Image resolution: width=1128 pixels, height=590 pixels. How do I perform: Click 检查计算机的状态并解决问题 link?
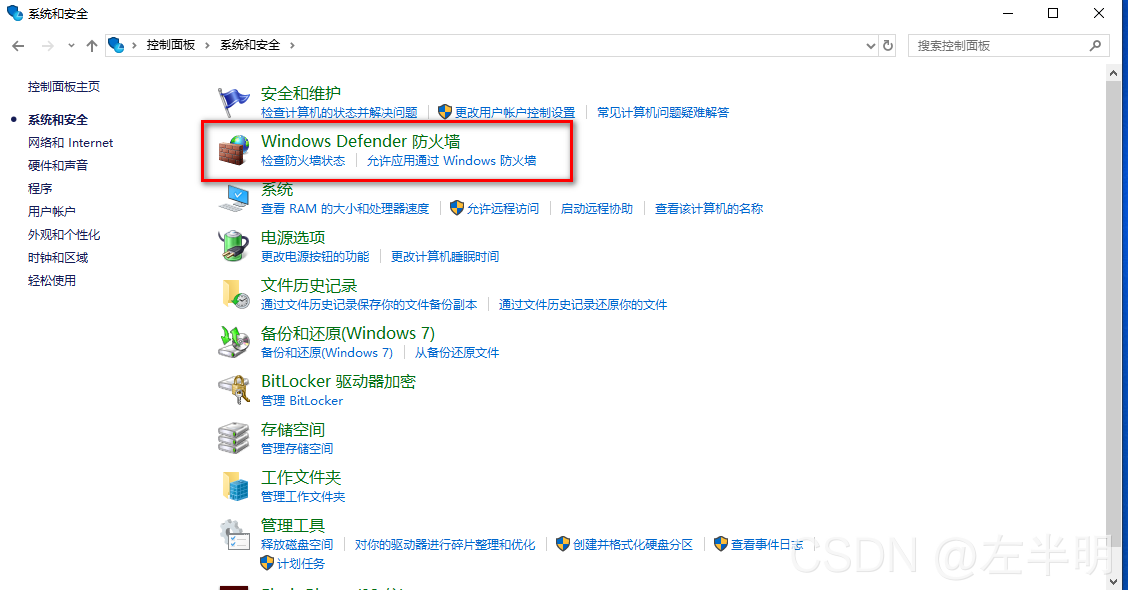[339, 112]
